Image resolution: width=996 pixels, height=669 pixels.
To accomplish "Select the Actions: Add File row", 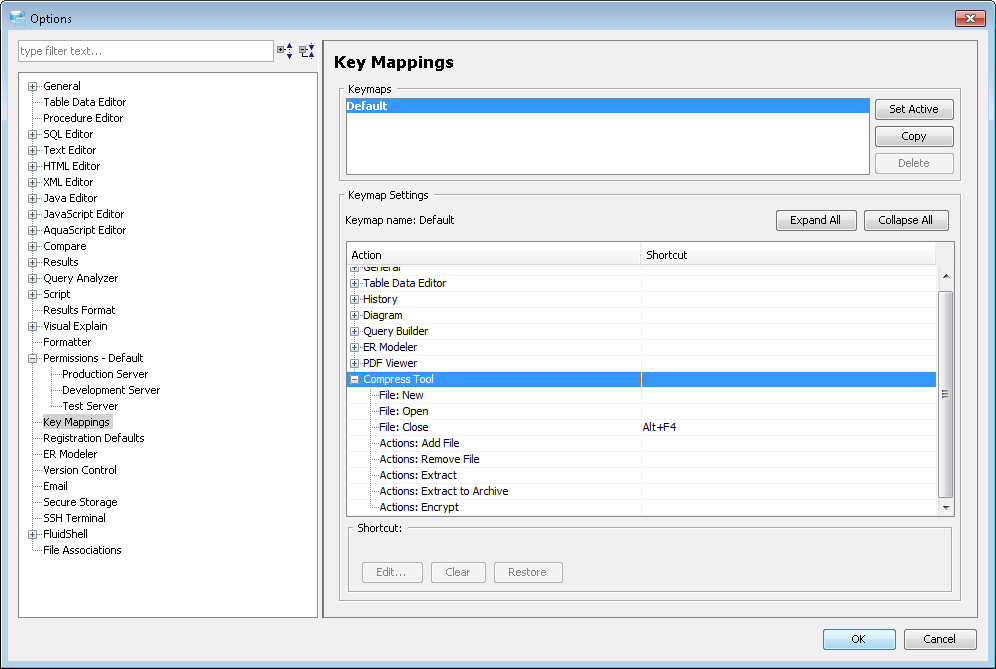I will point(642,443).
